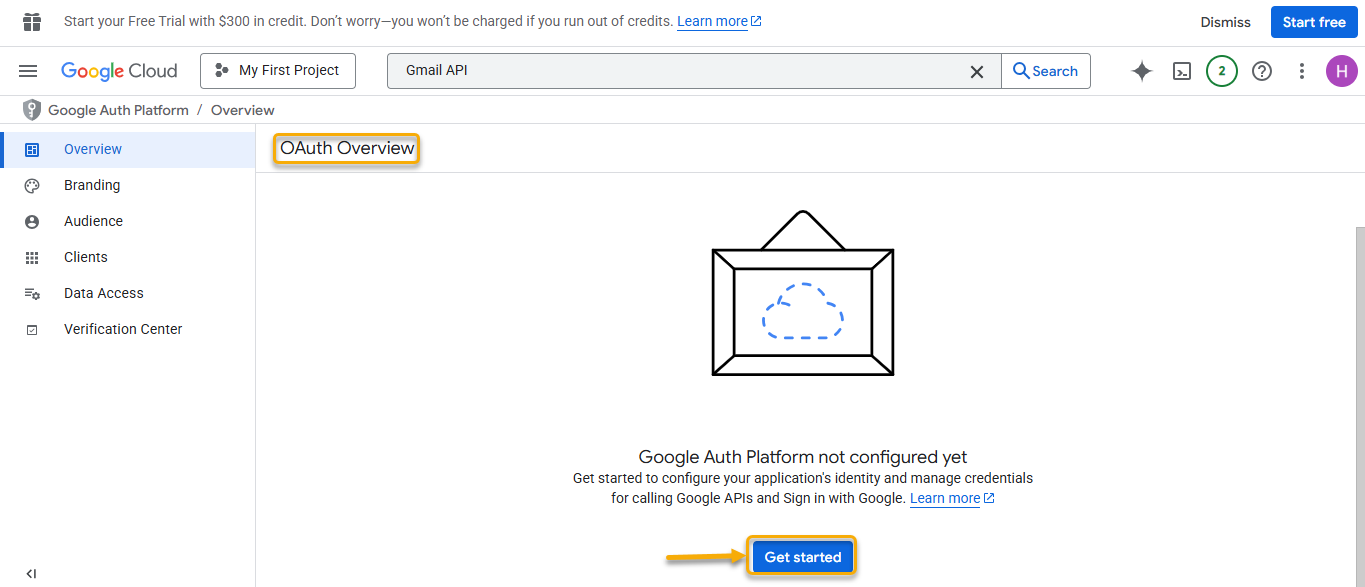Go to Audience in the sidebar
Viewport: 1365px width, 587px height.
tap(93, 221)
